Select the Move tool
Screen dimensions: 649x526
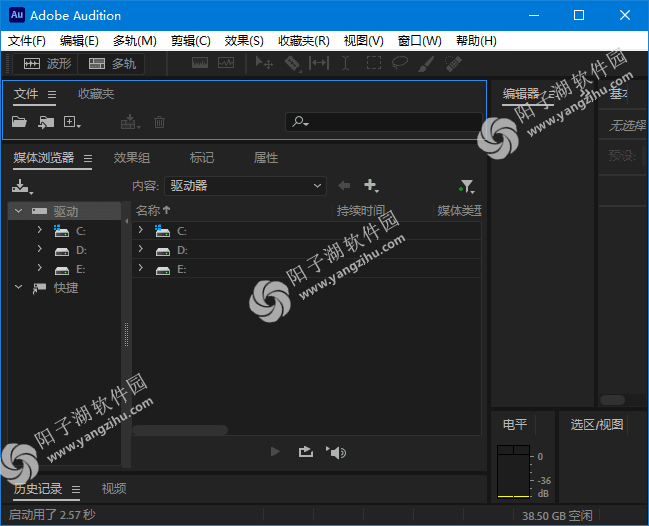click(264, 63)
